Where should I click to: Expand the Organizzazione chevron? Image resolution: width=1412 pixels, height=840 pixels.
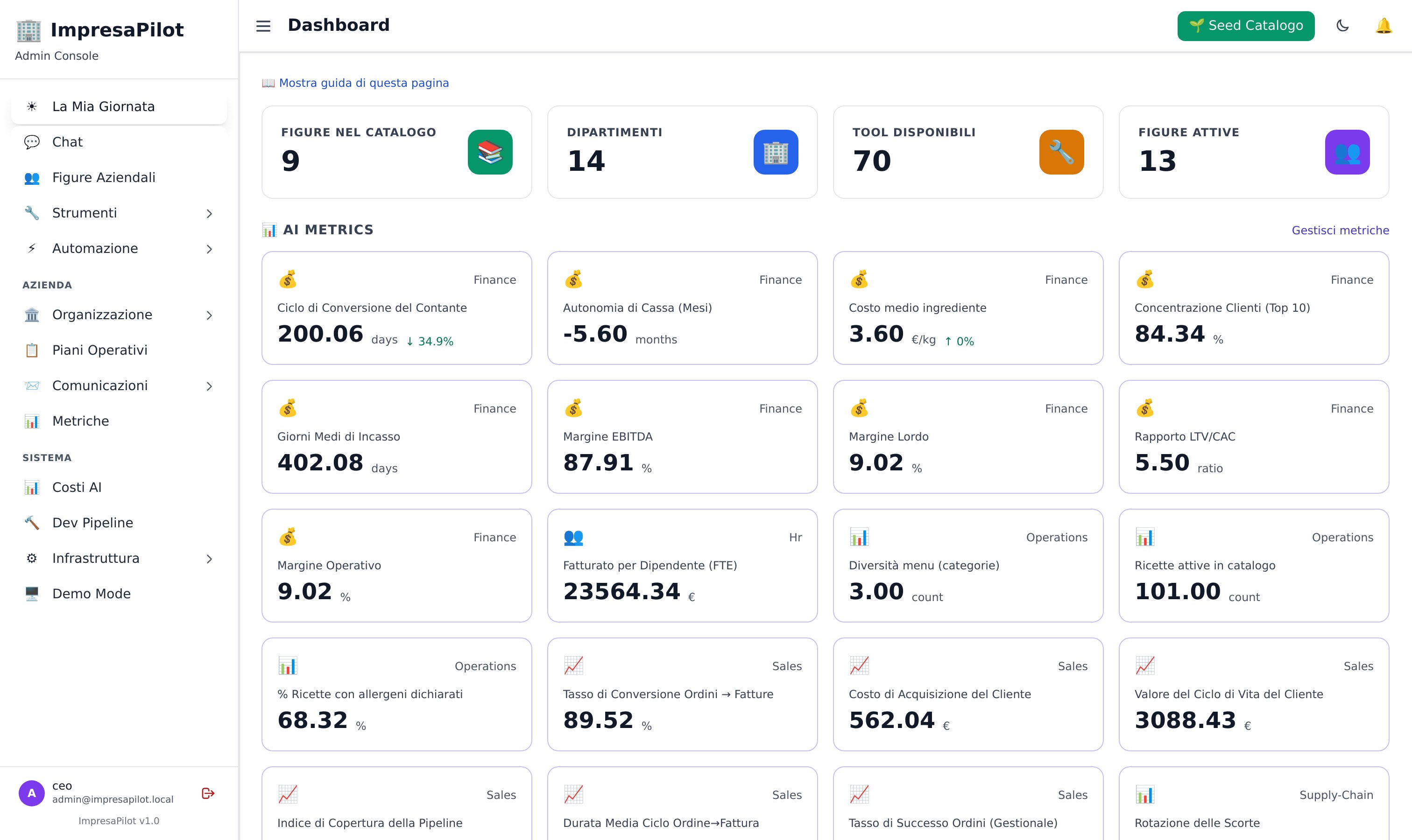pyautogui.click(x=209, y=315)
